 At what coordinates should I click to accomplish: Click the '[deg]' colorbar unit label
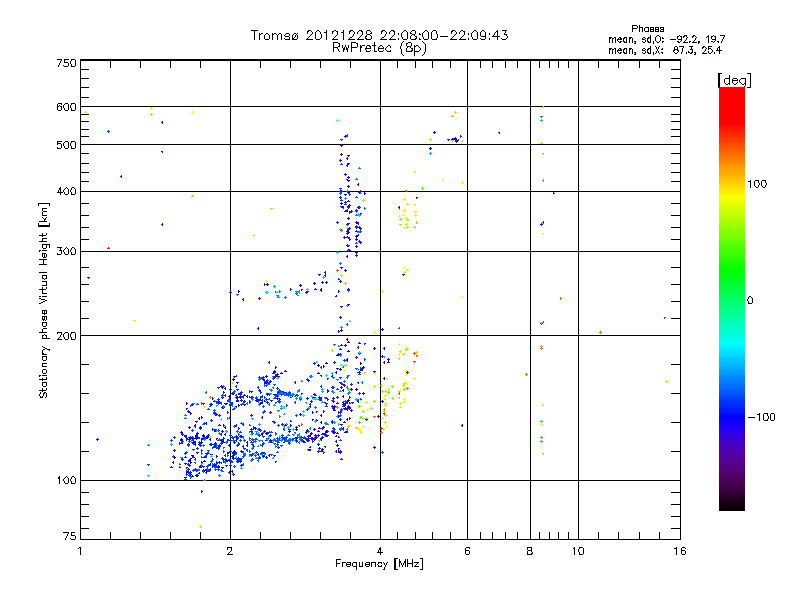734,80
